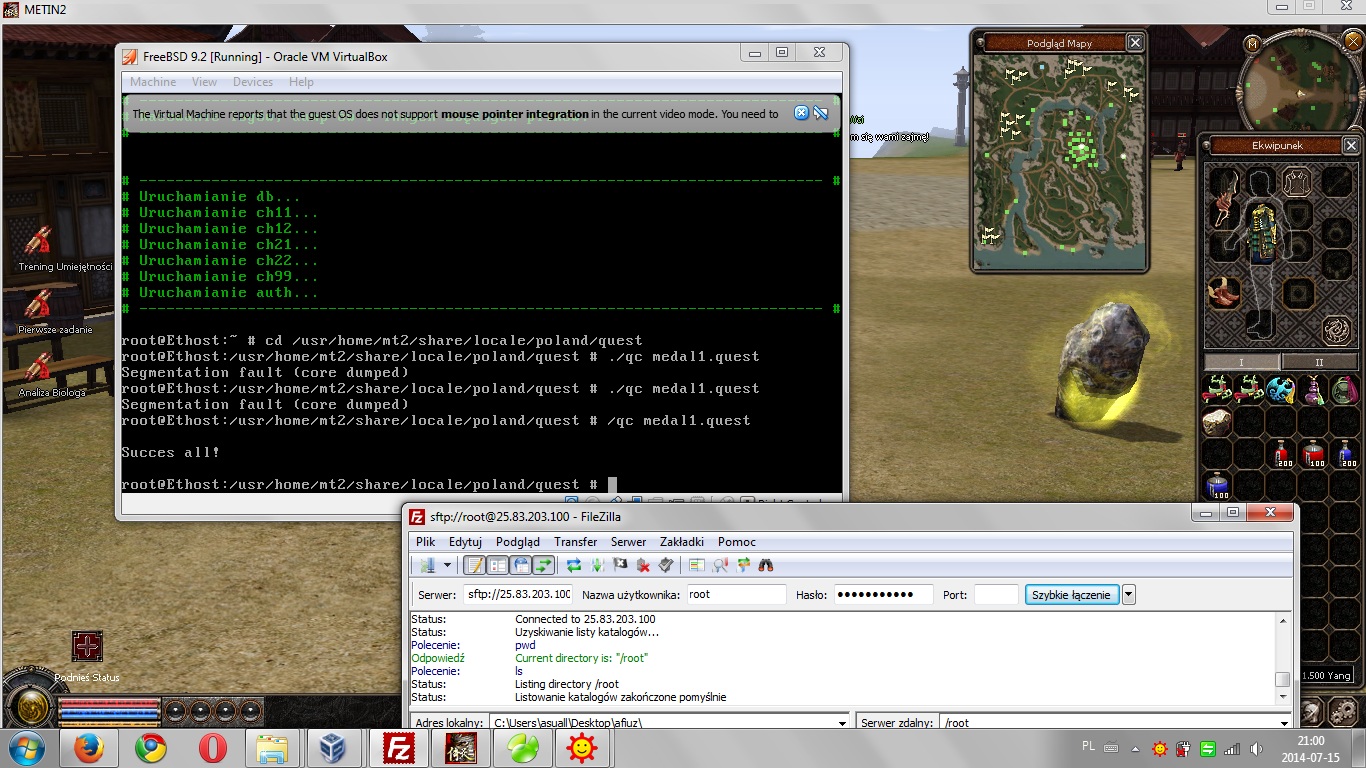Screen dimensions: 1366x768
Task: Click the dragon emblem equipment button
Action: 1337,329
